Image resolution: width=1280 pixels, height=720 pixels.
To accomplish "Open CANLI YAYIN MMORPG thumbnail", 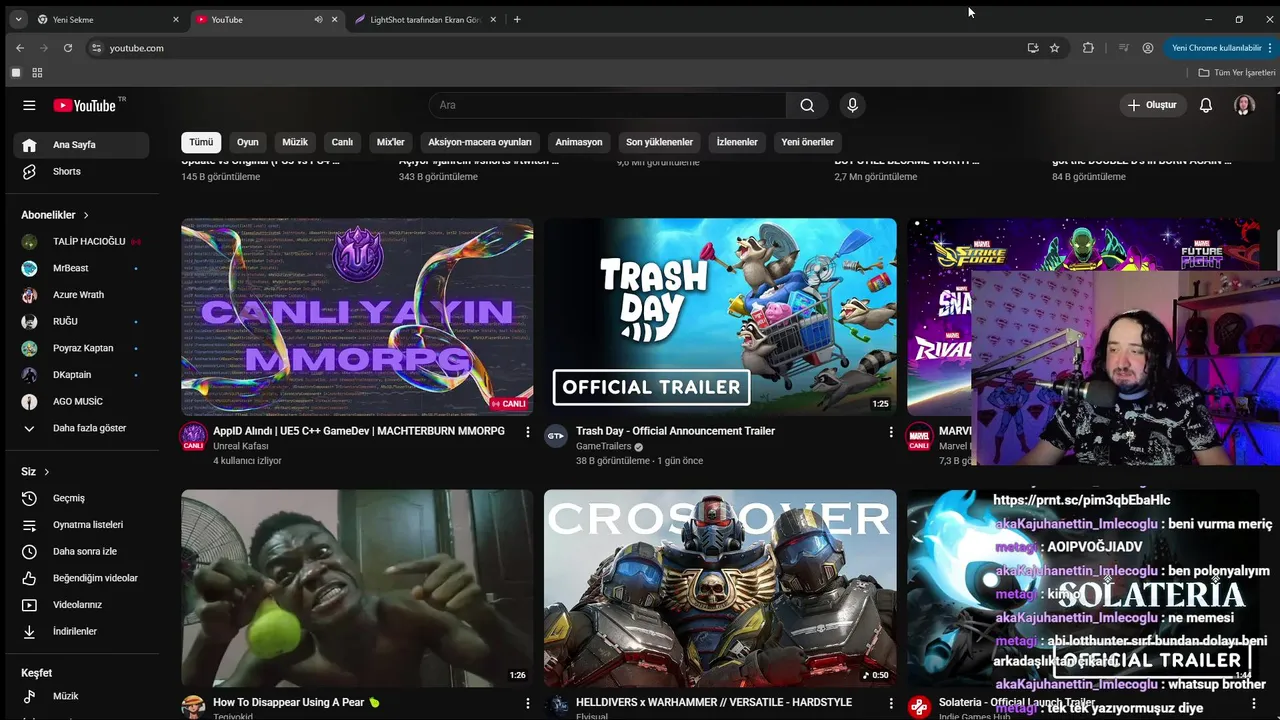I will [x=357, y=317].
